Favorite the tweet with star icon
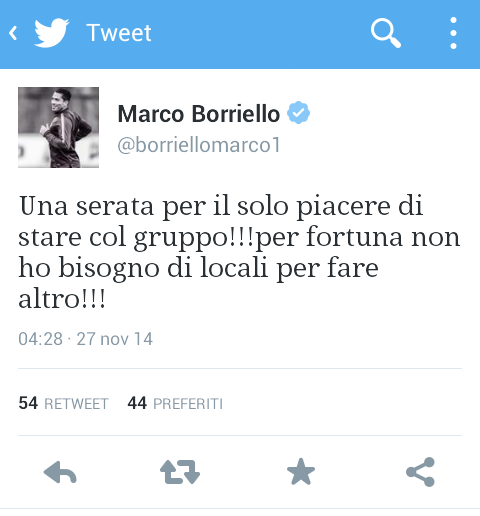Image resolution: width=480 pixels, height=516 pixels. coord(301,471)
